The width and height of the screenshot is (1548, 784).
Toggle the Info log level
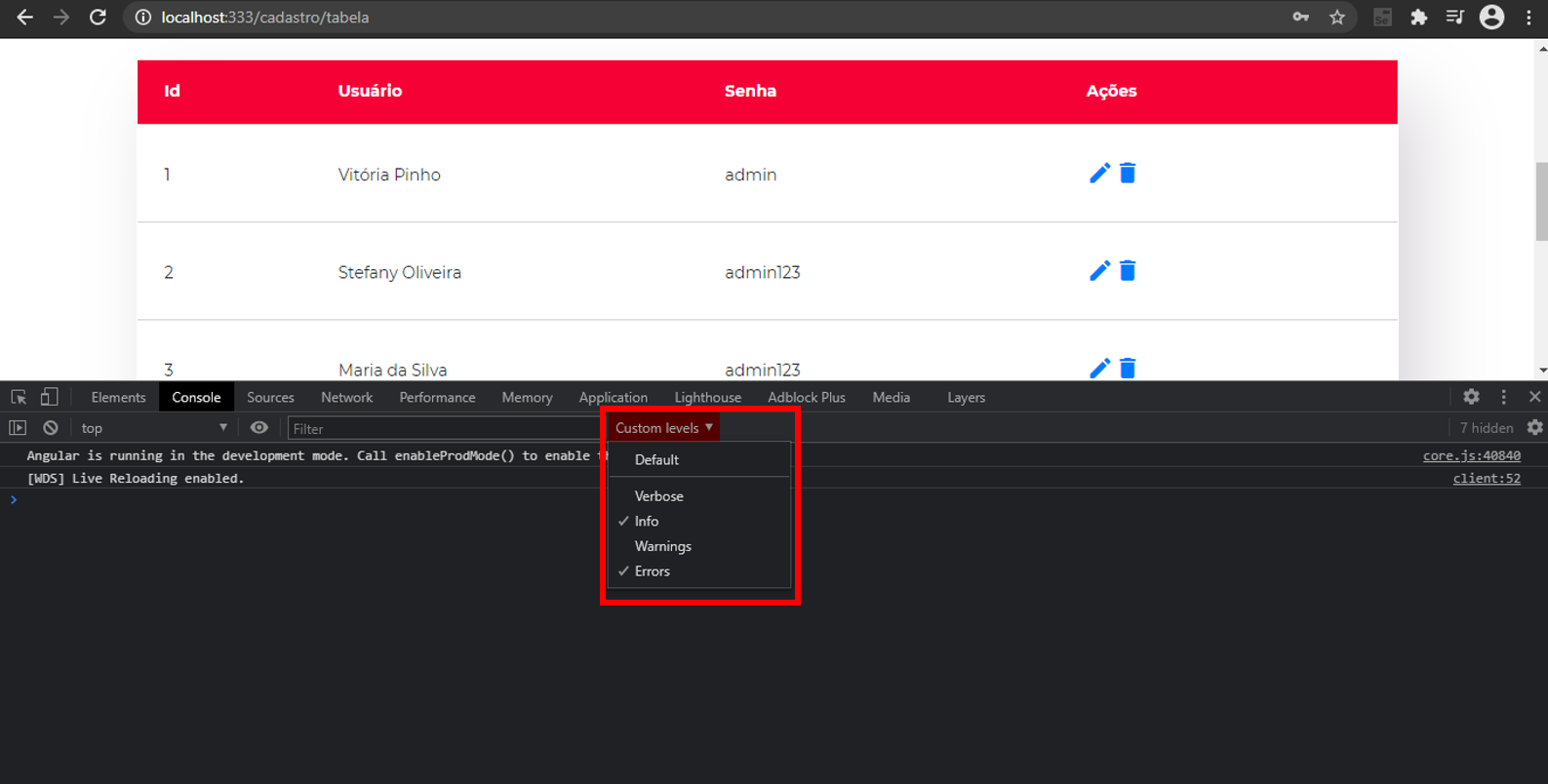point(647,522)
